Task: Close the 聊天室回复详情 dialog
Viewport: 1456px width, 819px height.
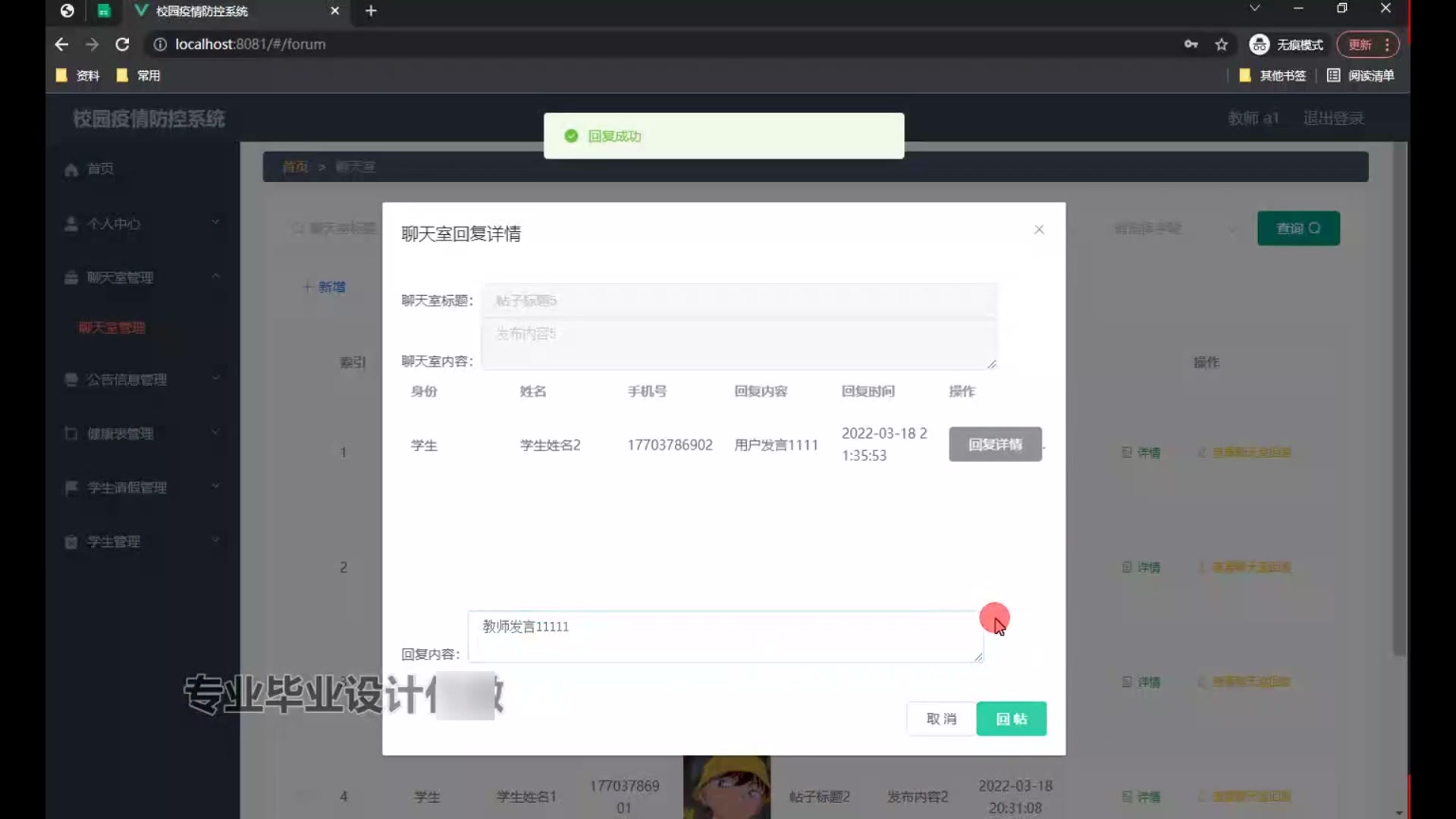Action: pos(1039,229)
